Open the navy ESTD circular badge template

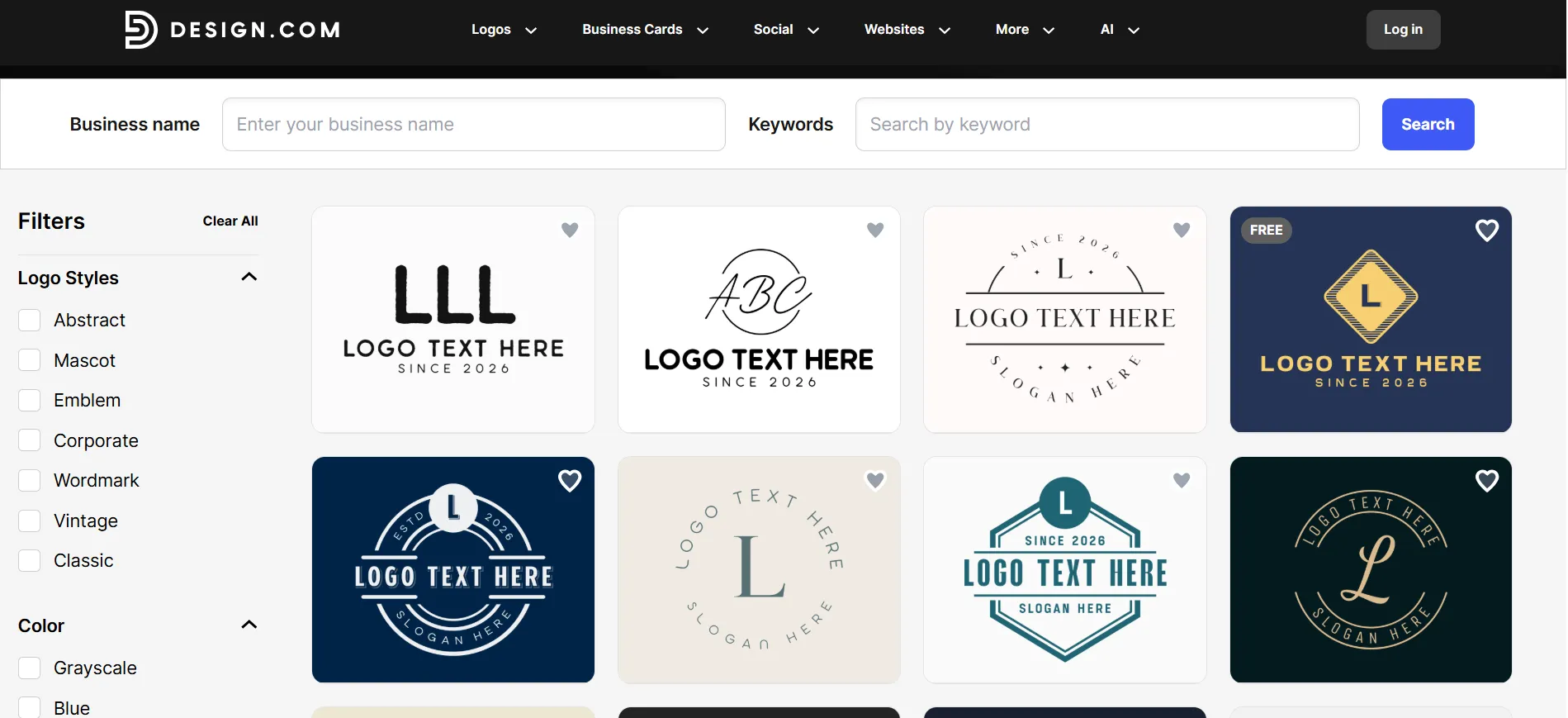453,570
